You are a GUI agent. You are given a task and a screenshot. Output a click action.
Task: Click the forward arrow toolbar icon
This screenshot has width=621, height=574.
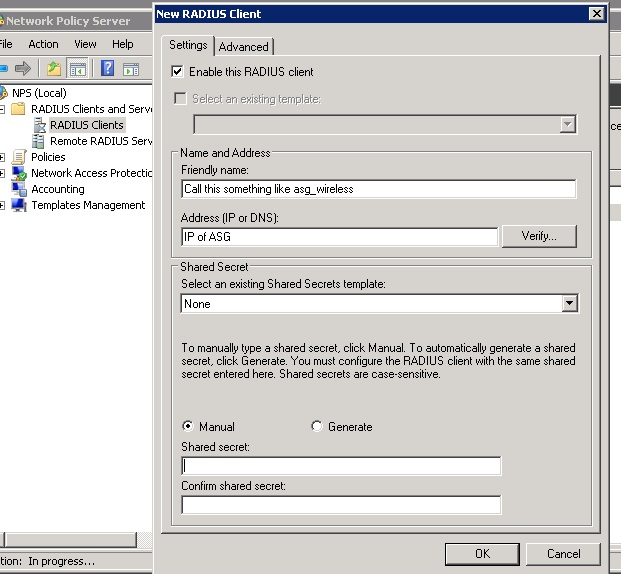pos(23,69)
